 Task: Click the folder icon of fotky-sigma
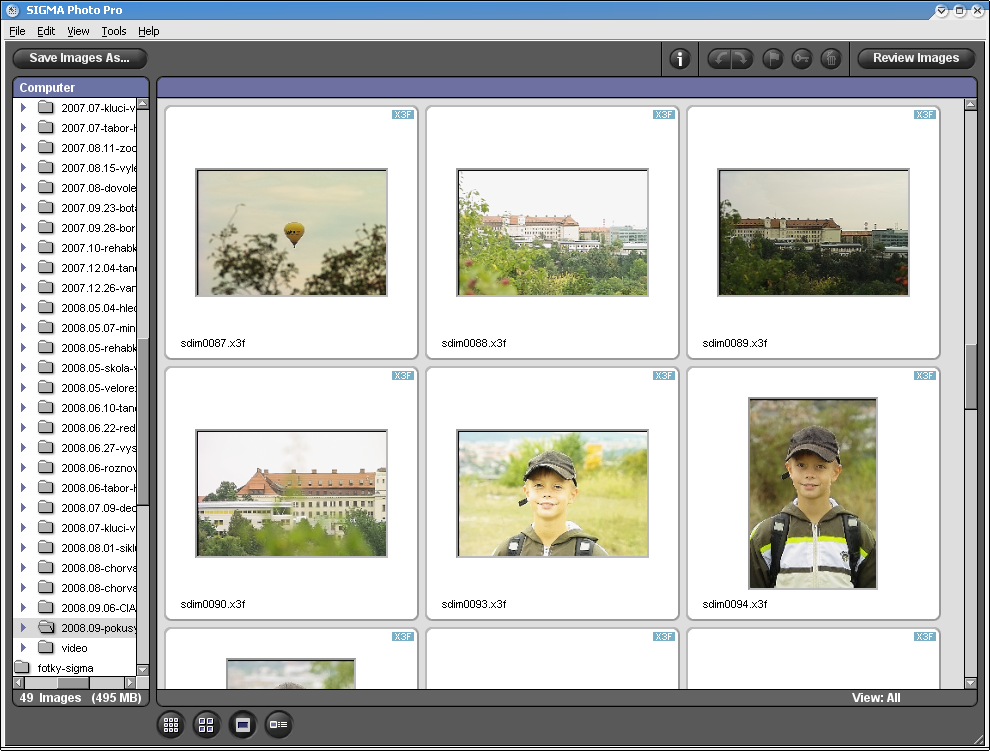[22, 667]
